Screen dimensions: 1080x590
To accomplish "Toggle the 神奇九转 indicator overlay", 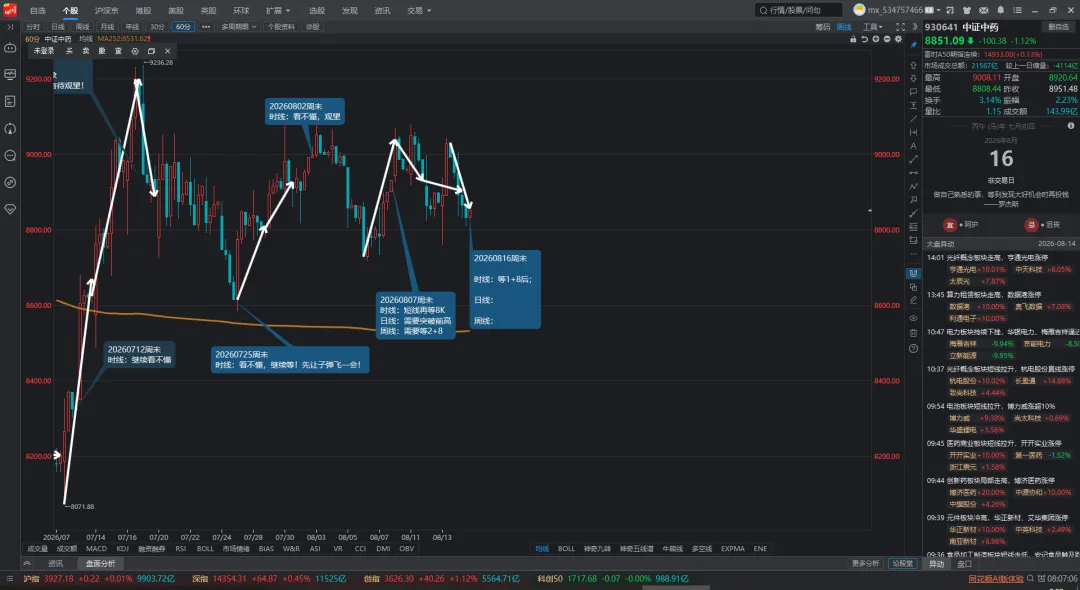I will (x=597, y=549).
